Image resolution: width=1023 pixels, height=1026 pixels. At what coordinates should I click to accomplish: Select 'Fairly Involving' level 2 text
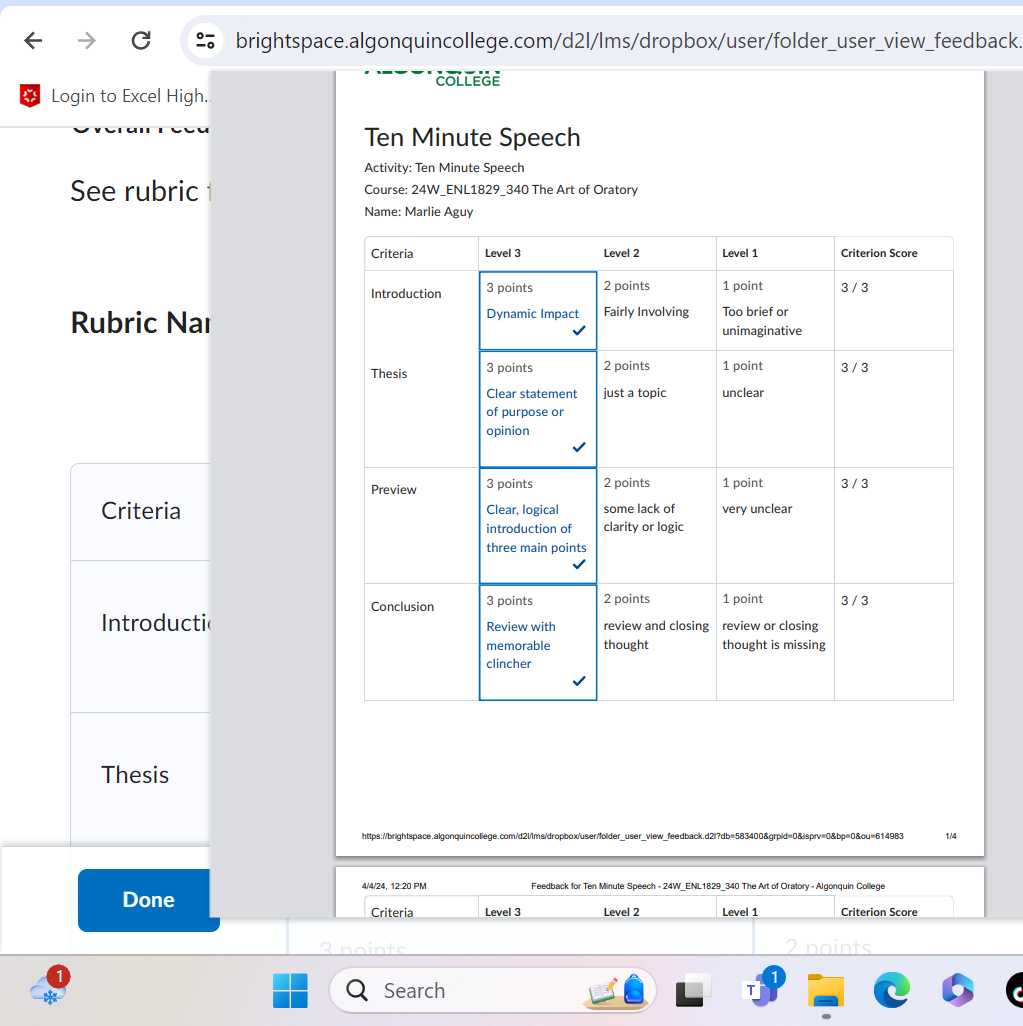point(646,312)
